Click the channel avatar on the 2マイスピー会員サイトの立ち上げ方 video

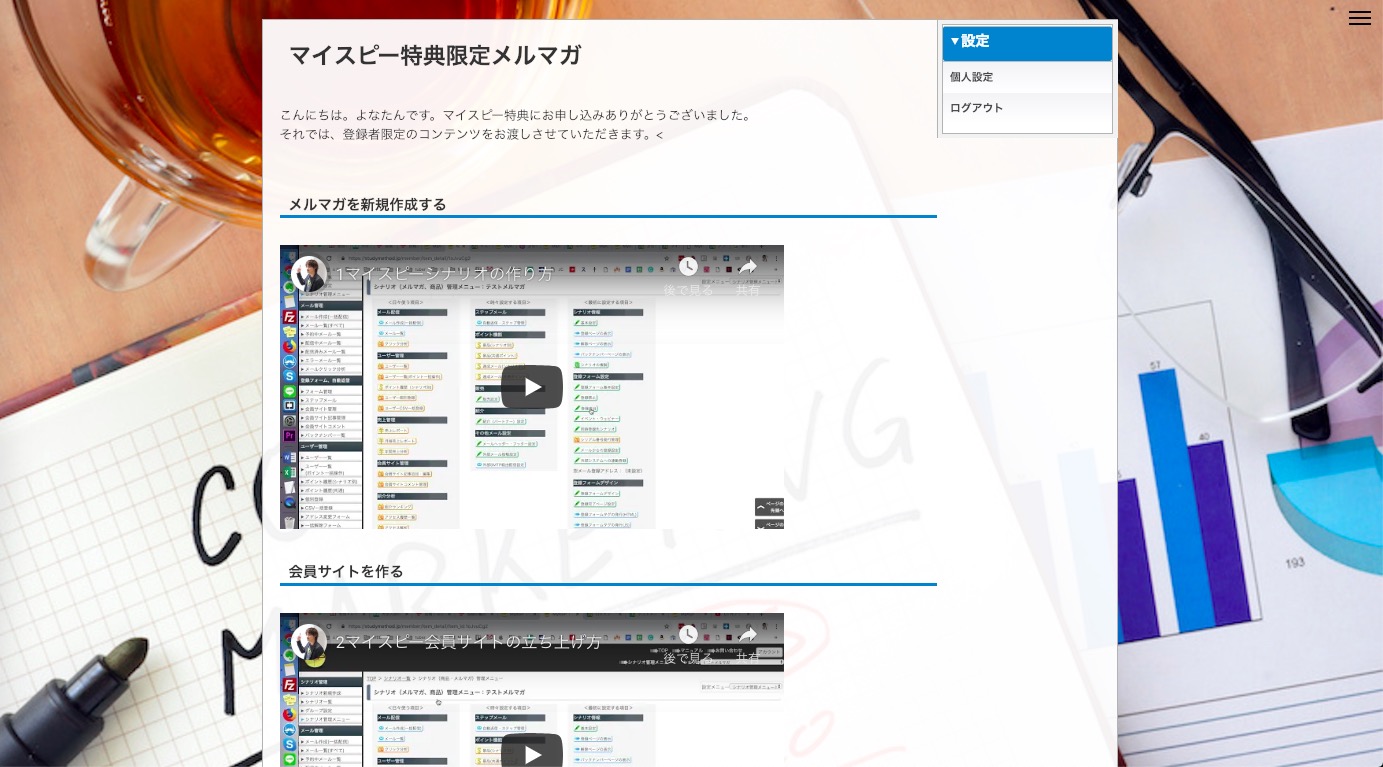[x=309, y=642]
